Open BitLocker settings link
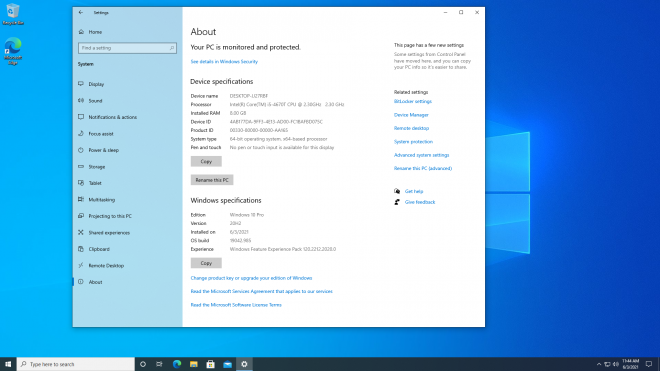The width and height of the screenshot is (660, 371). point(412,101)
